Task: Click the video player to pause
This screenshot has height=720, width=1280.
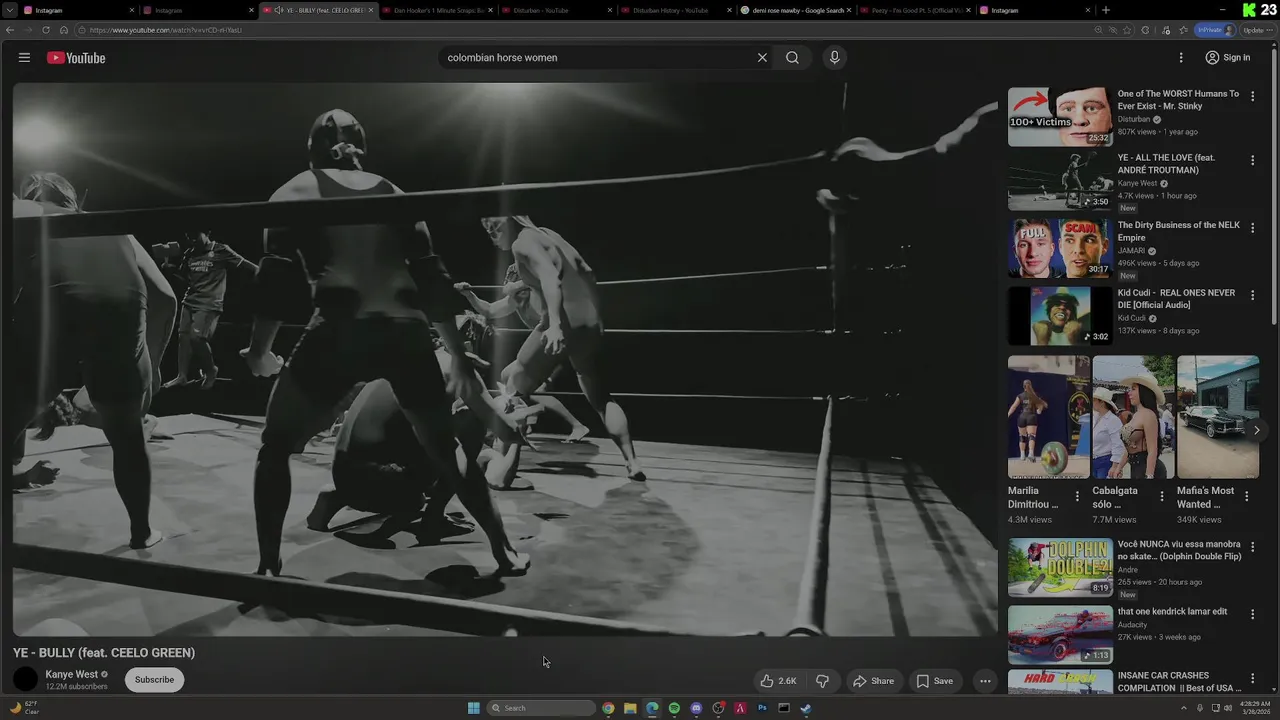Action: pos(505,360)
